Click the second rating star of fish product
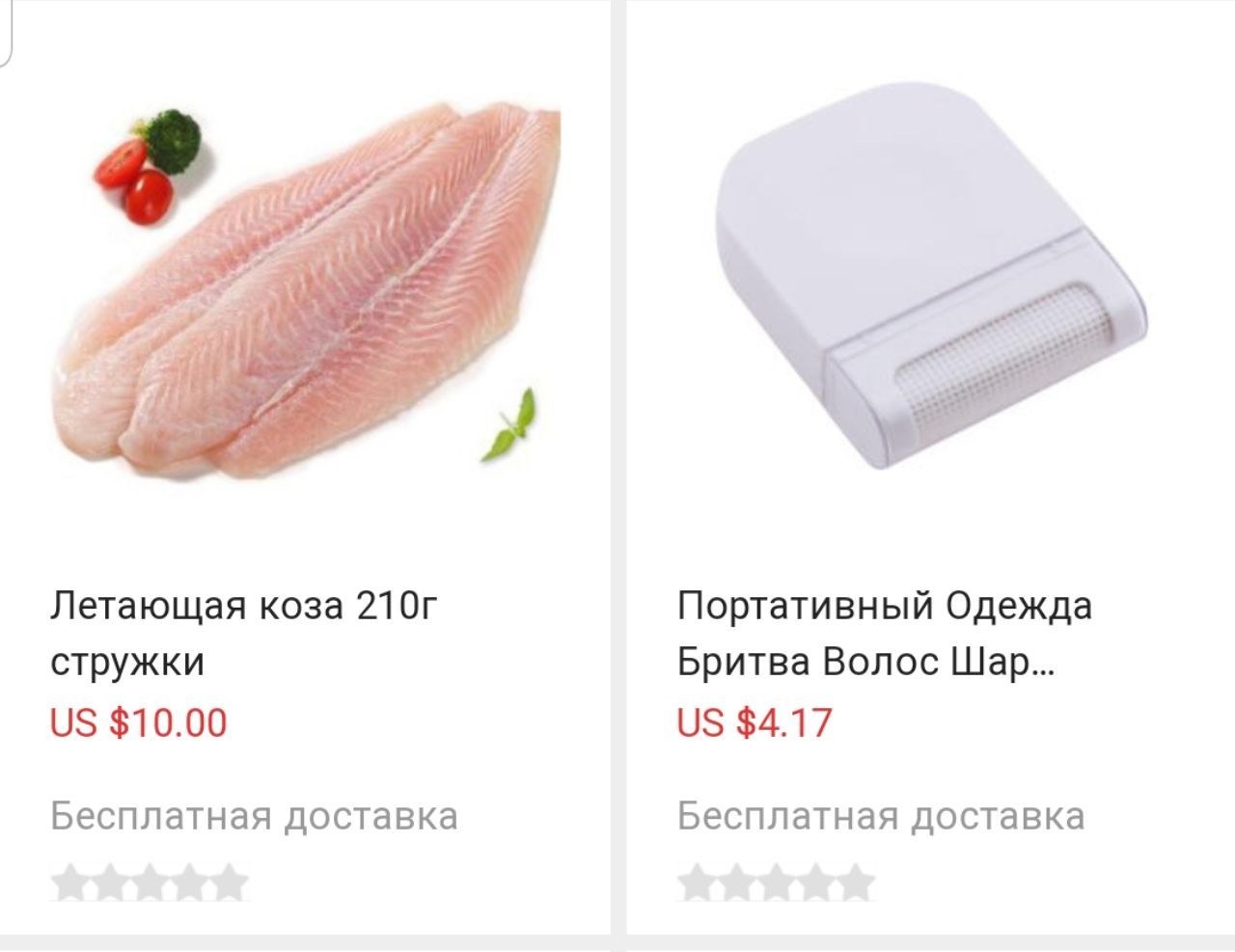This screenshot has width=1235, height=952. pos(110,884)
